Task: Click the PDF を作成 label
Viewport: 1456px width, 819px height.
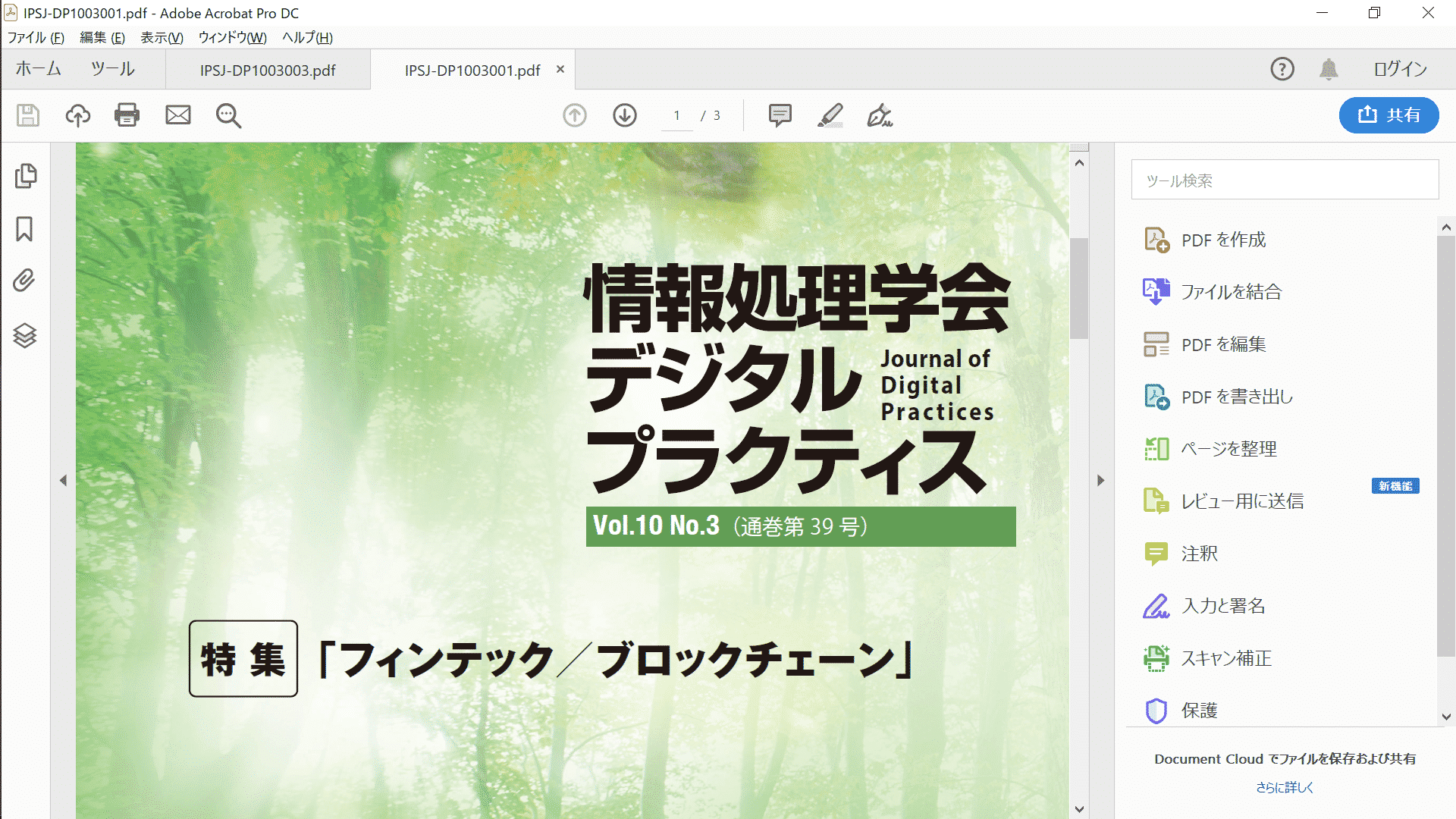Action: (1224, 240)
